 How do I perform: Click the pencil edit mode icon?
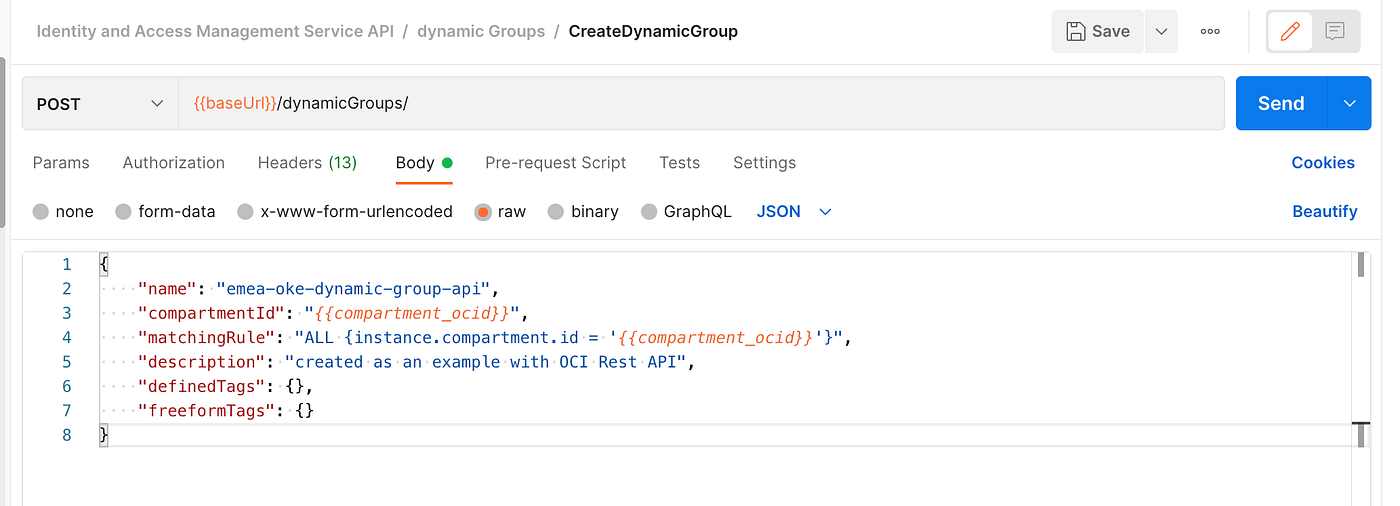(1290, 32)
